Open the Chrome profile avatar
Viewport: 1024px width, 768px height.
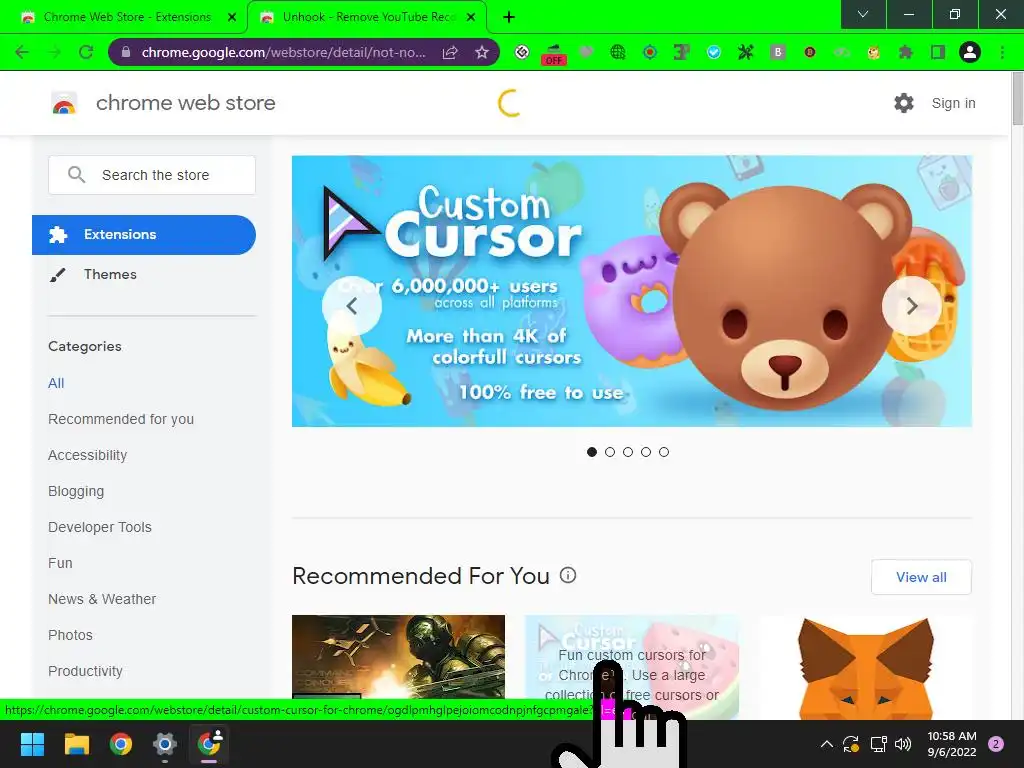point(970,52)
